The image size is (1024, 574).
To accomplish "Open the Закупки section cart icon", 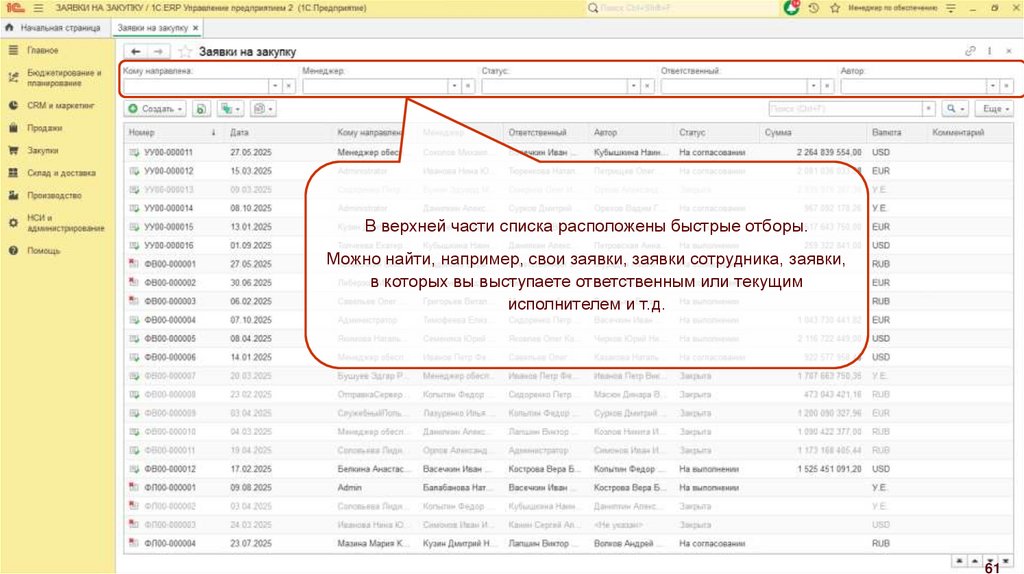I will pos(13,150).
